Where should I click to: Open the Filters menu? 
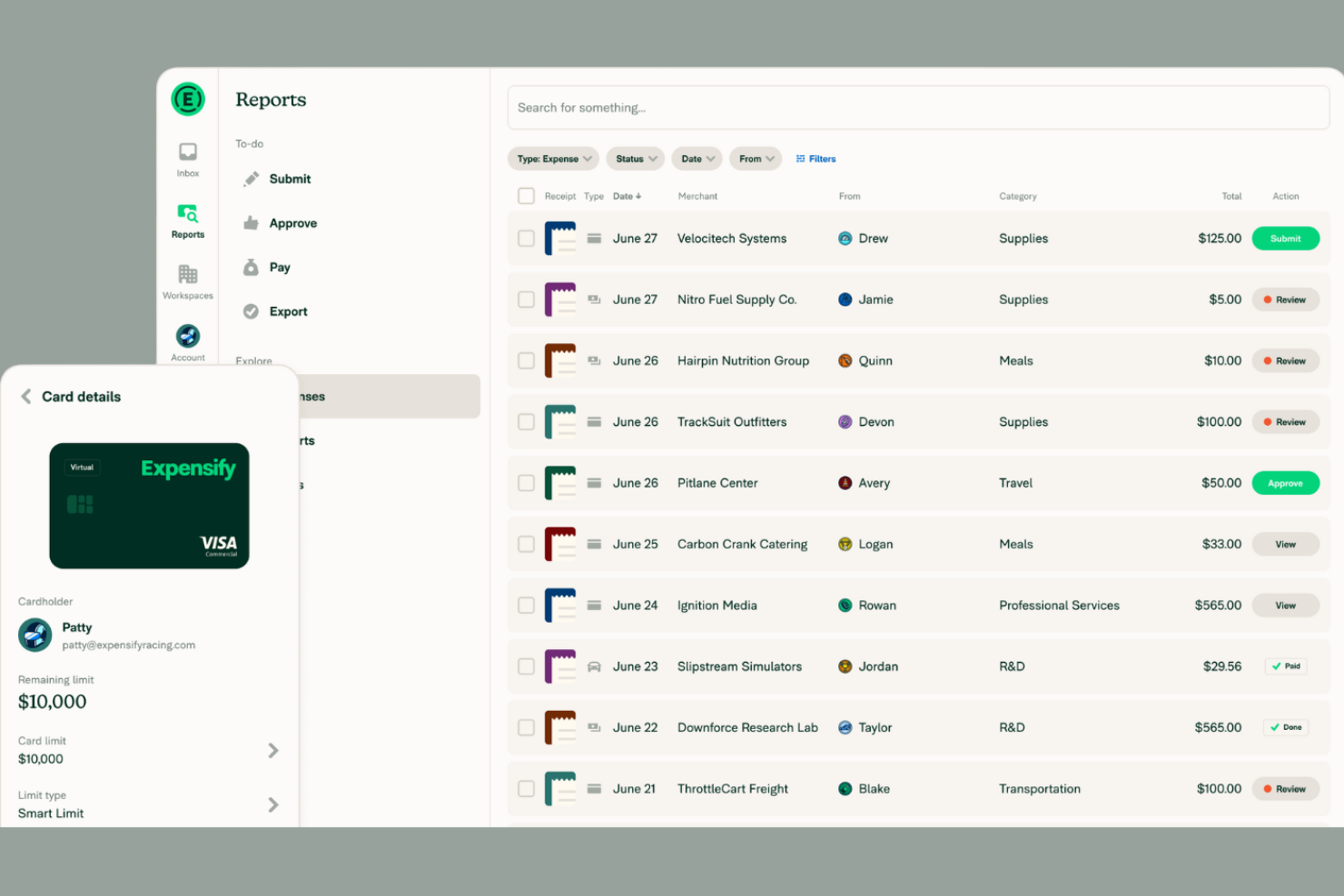tap(815, 158)
